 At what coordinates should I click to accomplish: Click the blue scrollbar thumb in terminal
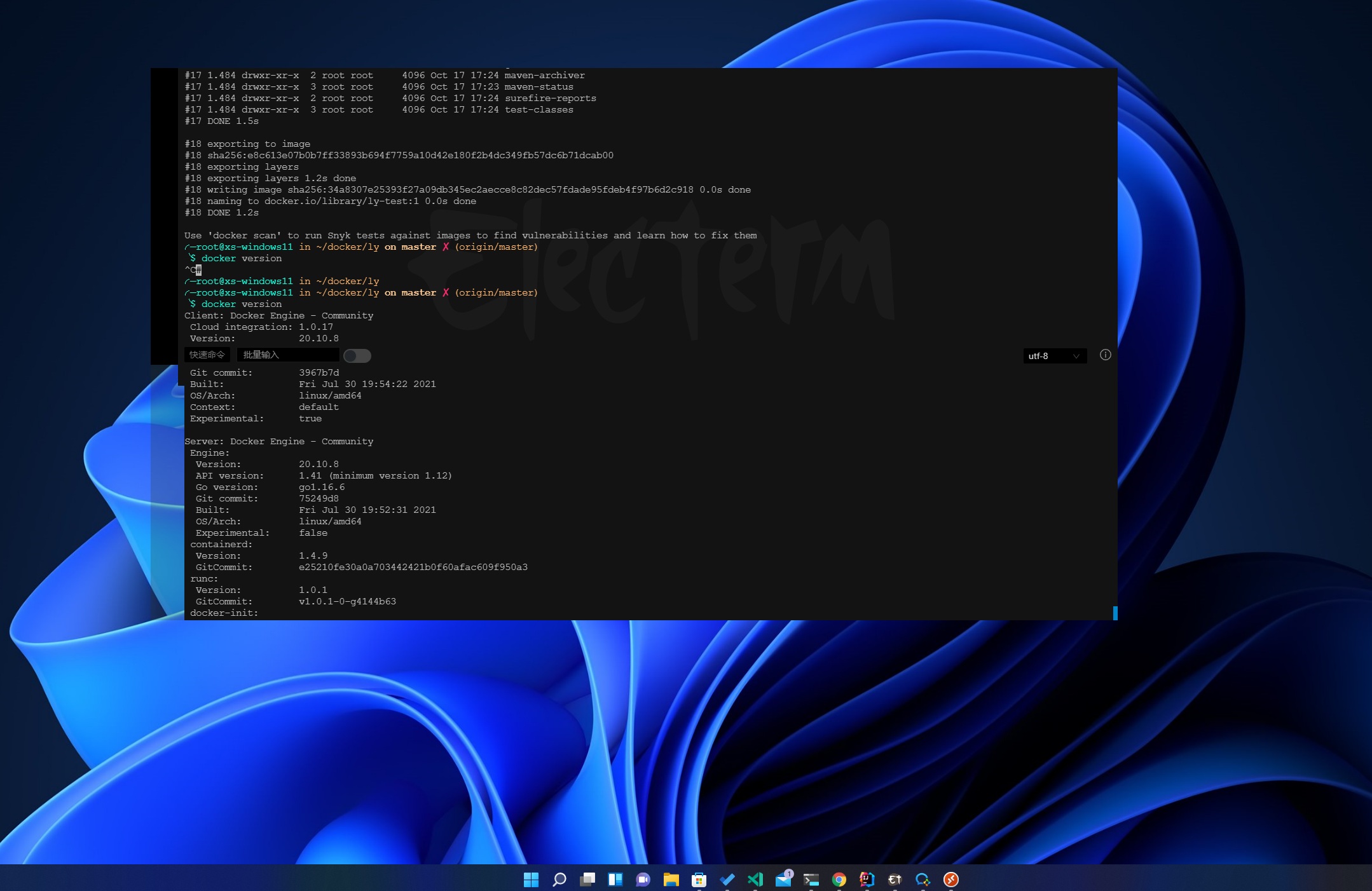[x=1115, y=613]
